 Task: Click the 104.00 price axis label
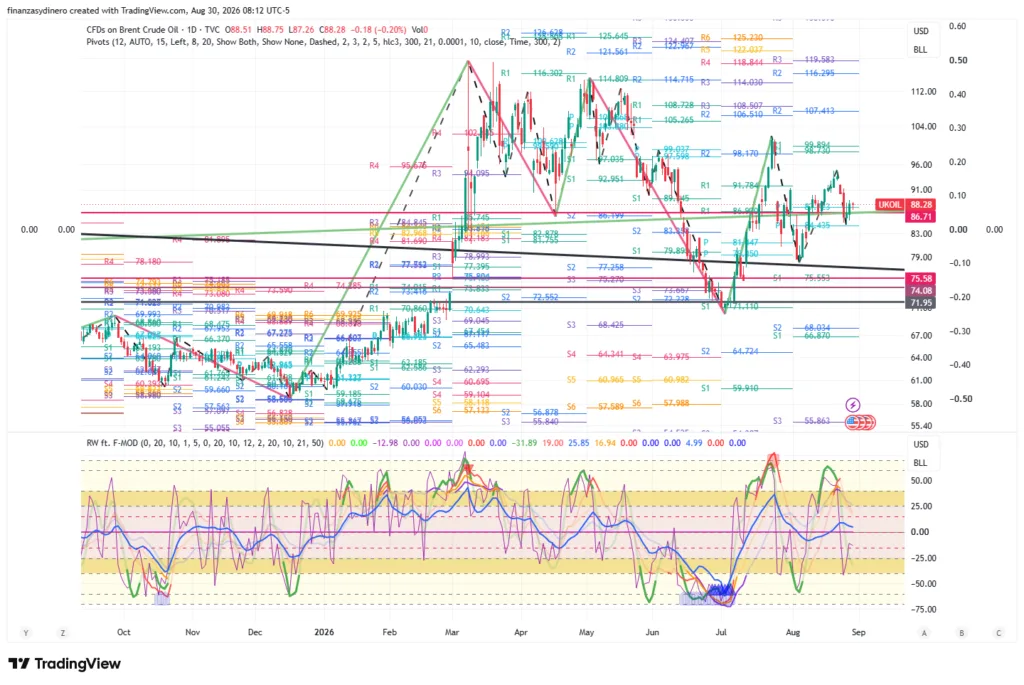923,127
